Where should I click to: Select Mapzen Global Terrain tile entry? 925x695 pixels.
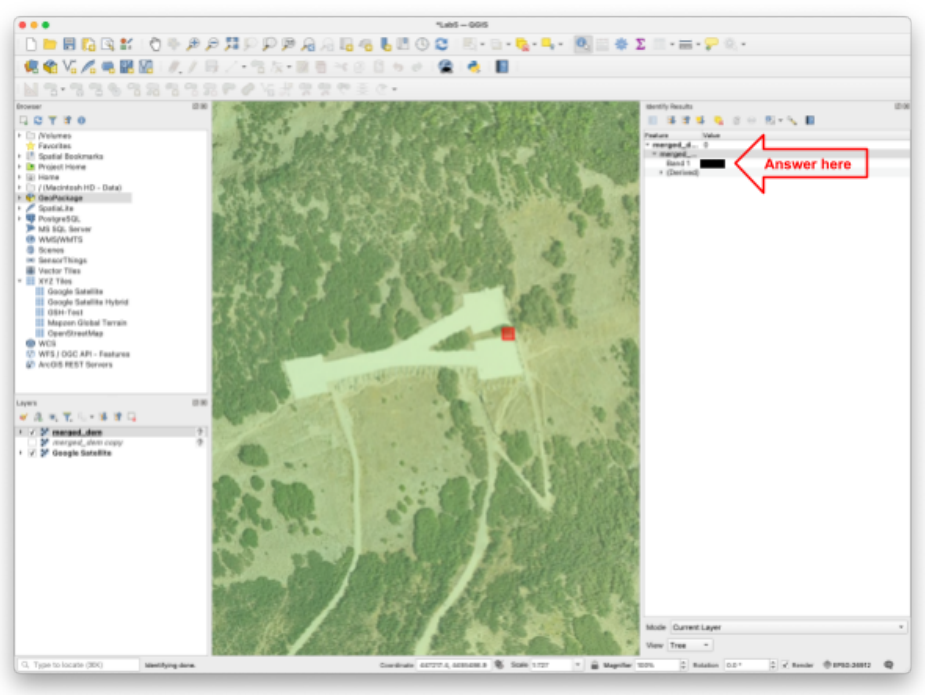tap(87, 323)
